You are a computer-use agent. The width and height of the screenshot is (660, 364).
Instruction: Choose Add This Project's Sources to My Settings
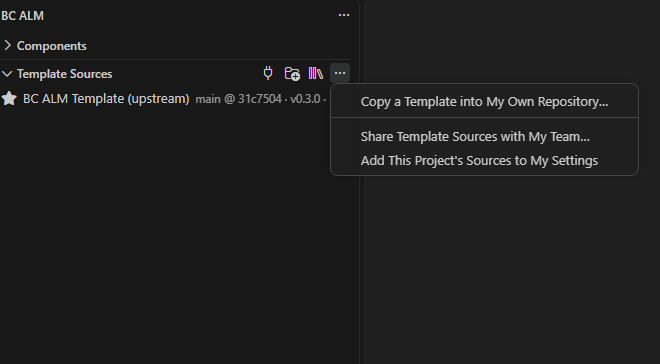(484, 161)
